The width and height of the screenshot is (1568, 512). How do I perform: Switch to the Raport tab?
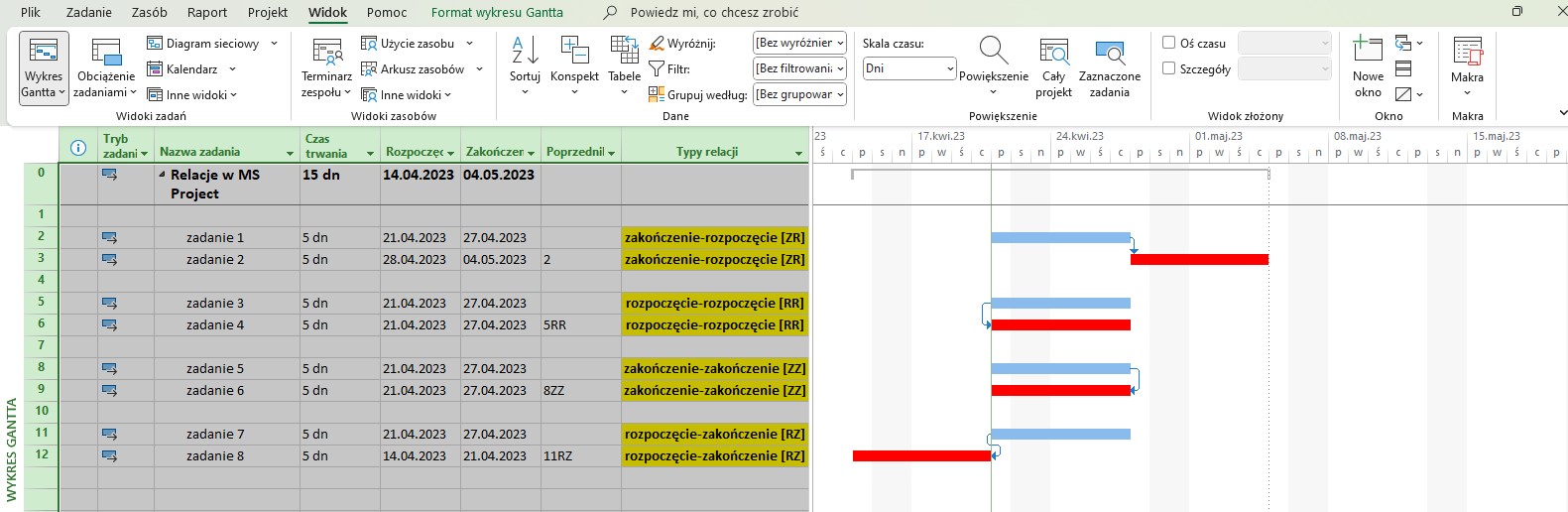(x=207, y=12)
